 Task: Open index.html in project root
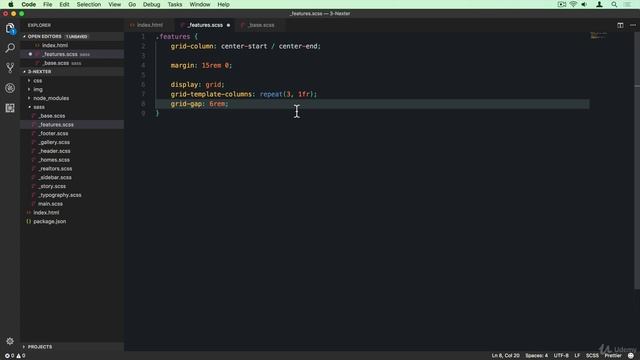pyautogui.click(x=46, y=213)
